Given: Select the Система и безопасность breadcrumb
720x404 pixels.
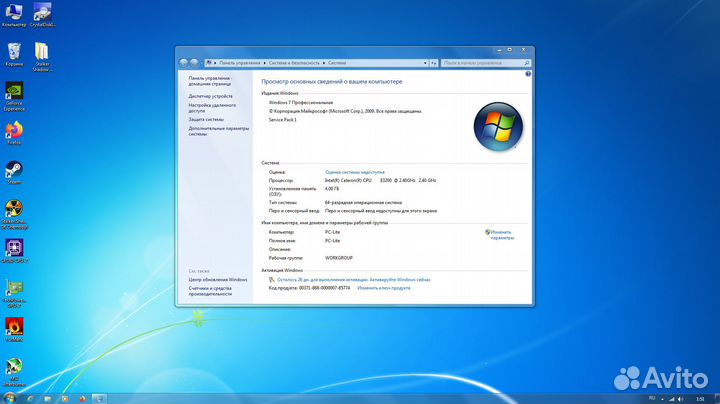Looking at the screenshot, I should tap(294, 63).
